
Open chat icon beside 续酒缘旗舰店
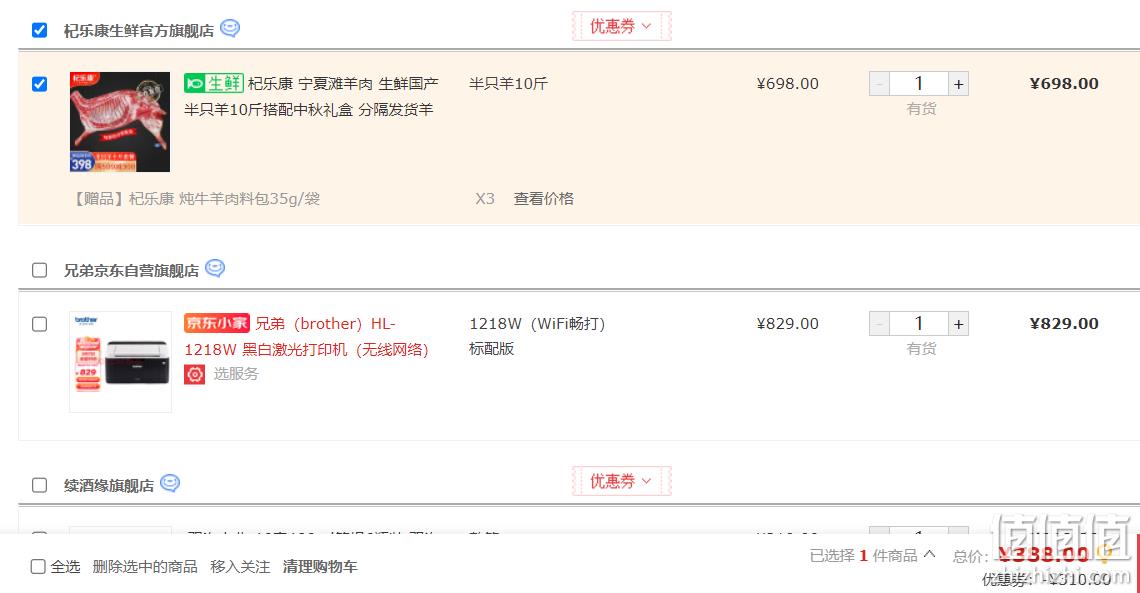click(169, 483)
